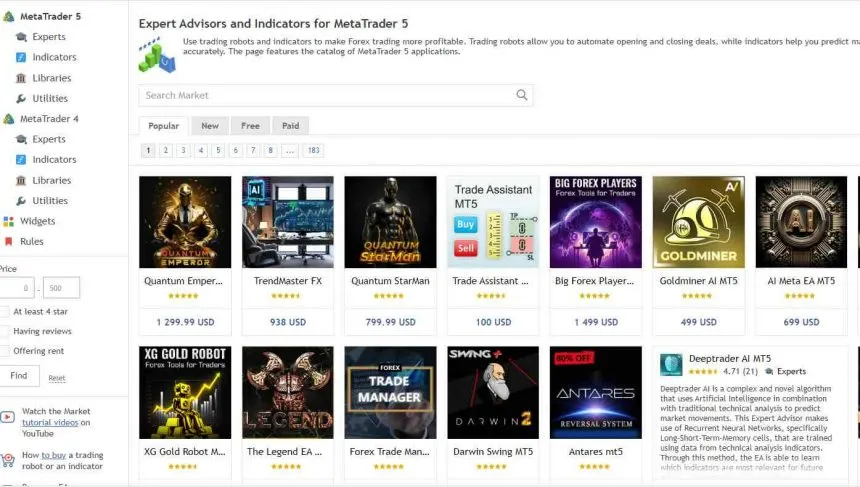Switch to the Free tab
This screenshot has width=860, height=487.
[250, 126]
